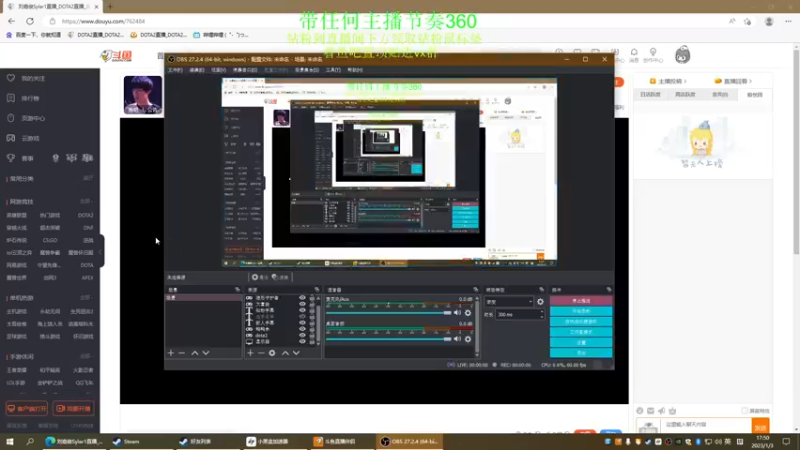Open OBS 文件(F) menu
This screenshot has height=450, width=800.
pos(175,70)
